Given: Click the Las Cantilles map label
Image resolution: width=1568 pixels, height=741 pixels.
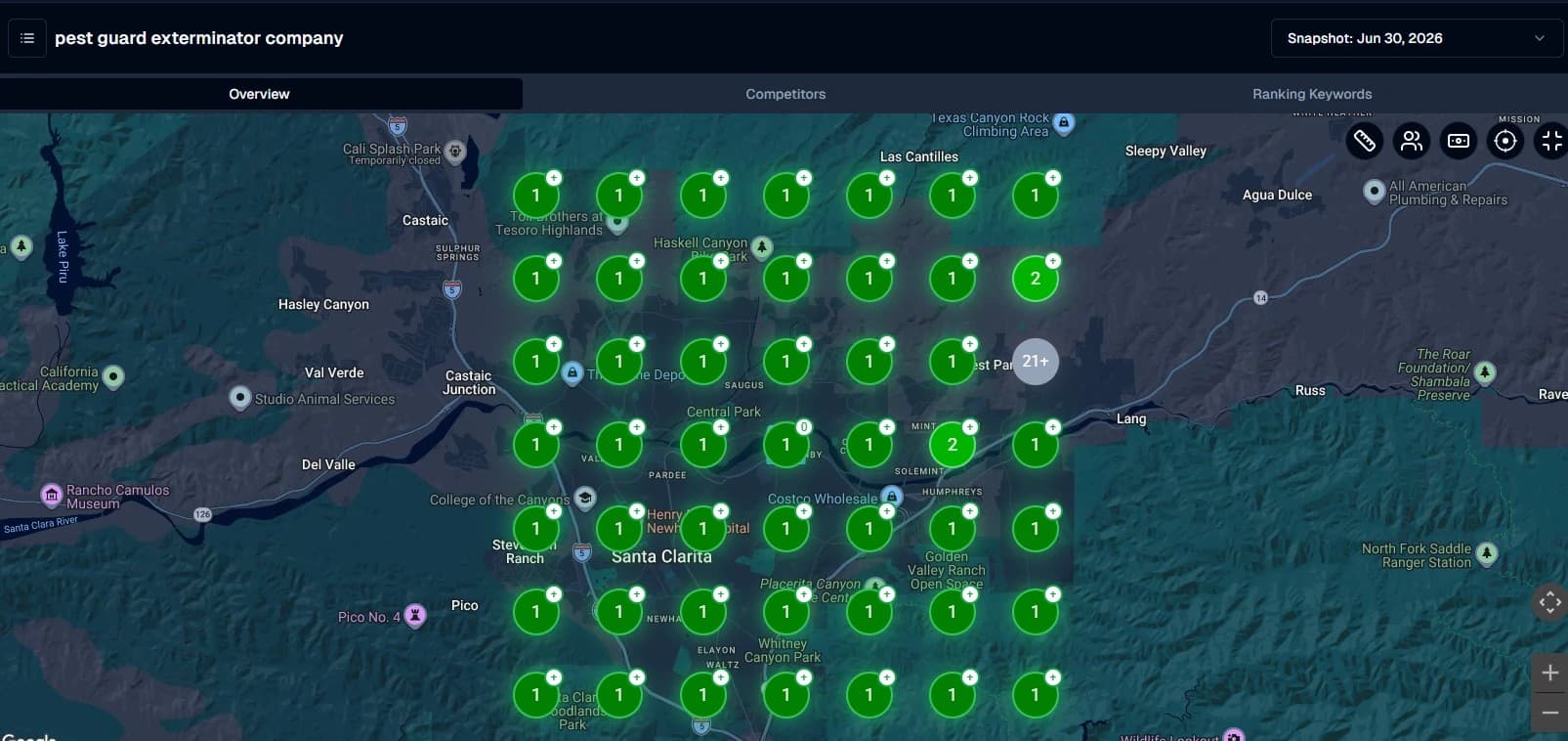Looking at the screenshot, I should click(919, 156).
